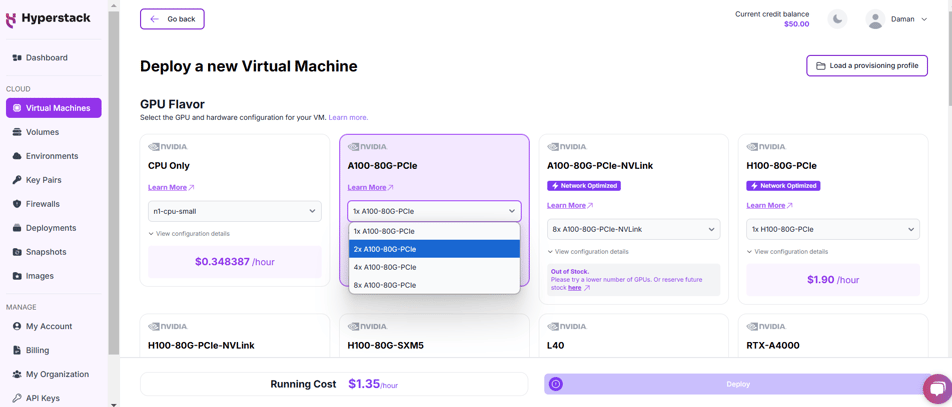Click the Billing sidebar icon
This screenshot has width=952, height=407.
[x=17, y=350]
